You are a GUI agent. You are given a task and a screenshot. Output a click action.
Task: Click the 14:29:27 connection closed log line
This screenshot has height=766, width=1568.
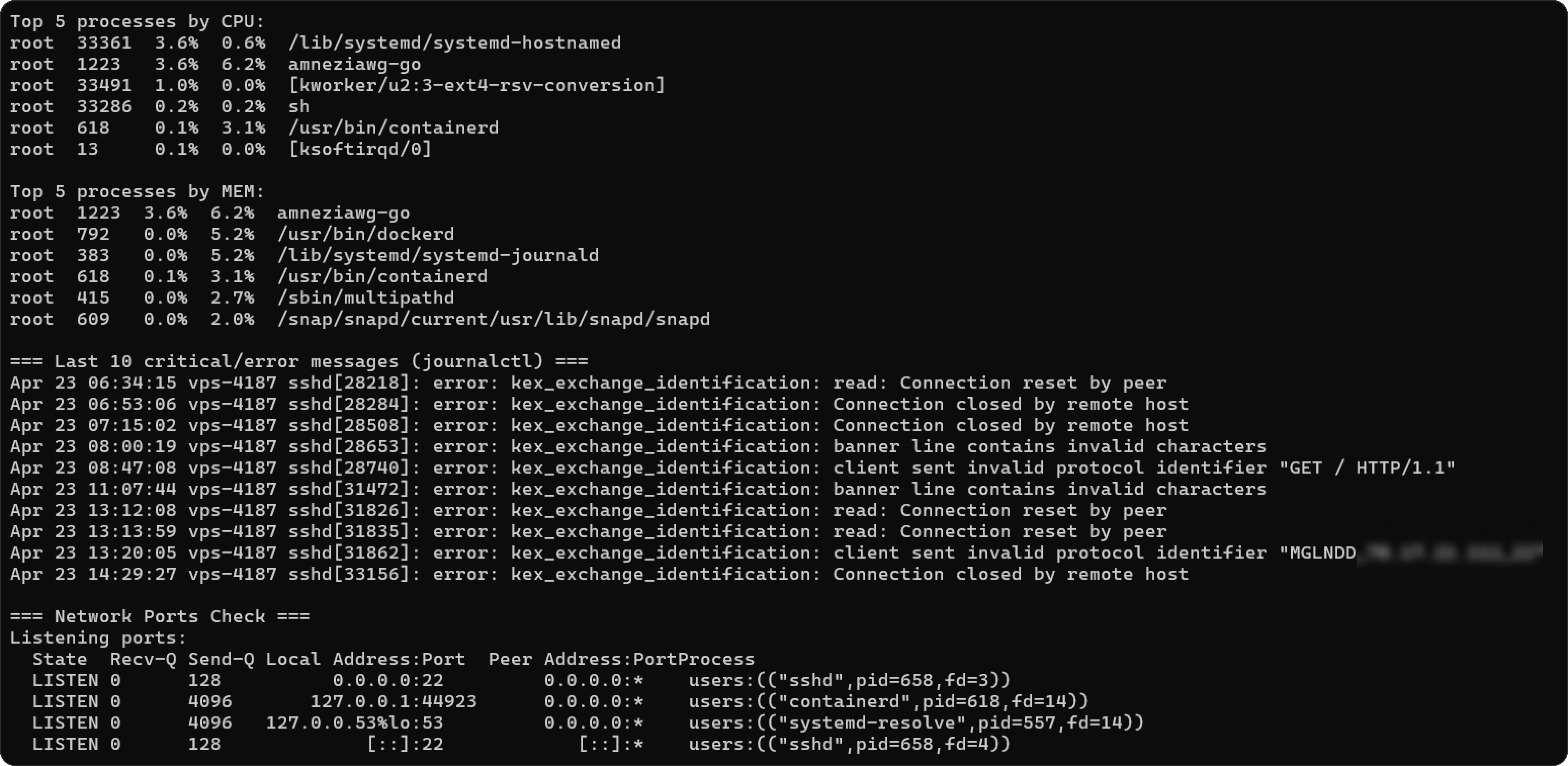pos(599,575)
